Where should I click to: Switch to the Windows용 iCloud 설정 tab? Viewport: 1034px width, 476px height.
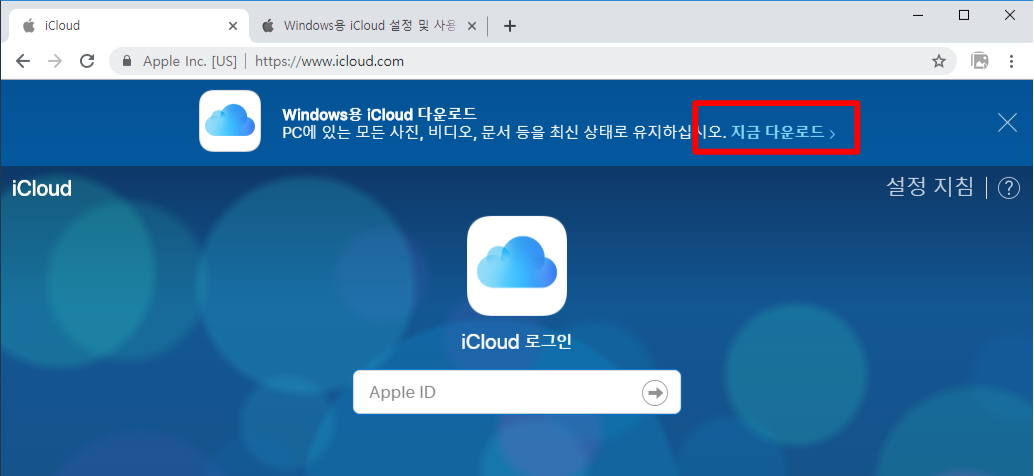369,26
